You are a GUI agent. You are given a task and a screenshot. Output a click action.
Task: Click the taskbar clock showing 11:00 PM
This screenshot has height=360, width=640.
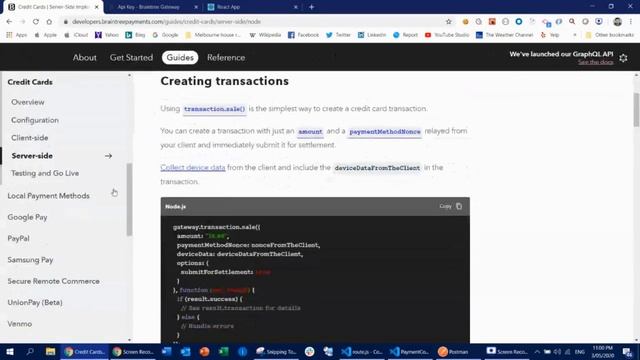click(602, 351)
